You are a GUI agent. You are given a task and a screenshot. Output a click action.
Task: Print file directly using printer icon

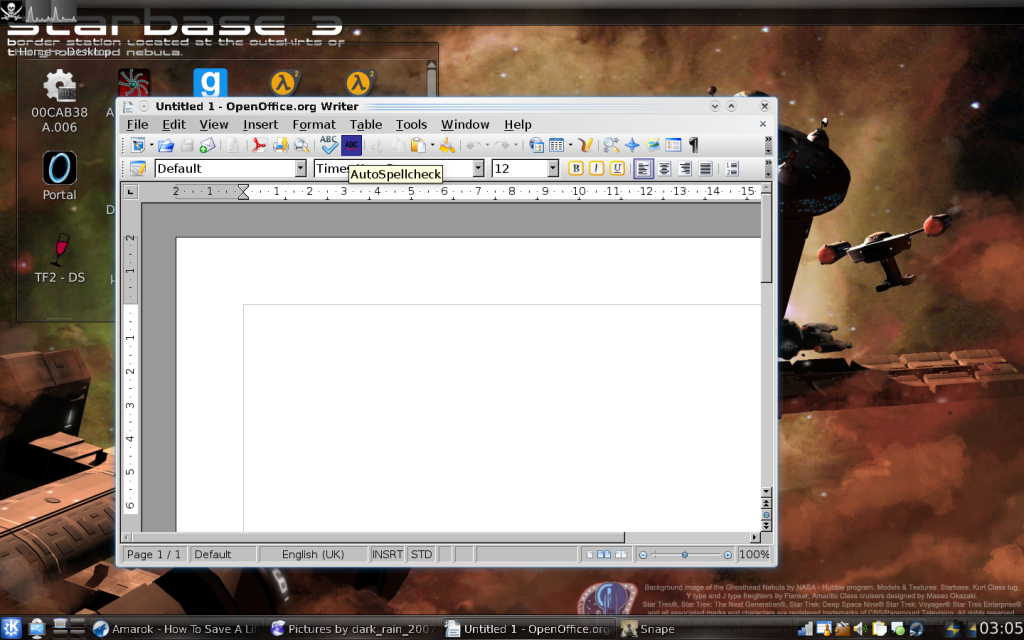tap(280, 145)
